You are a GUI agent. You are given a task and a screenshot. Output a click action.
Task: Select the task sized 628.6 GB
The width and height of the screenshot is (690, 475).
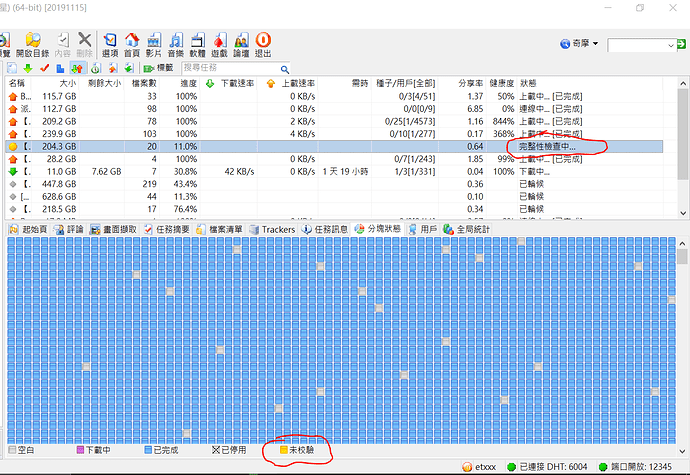tap(334, 197)
